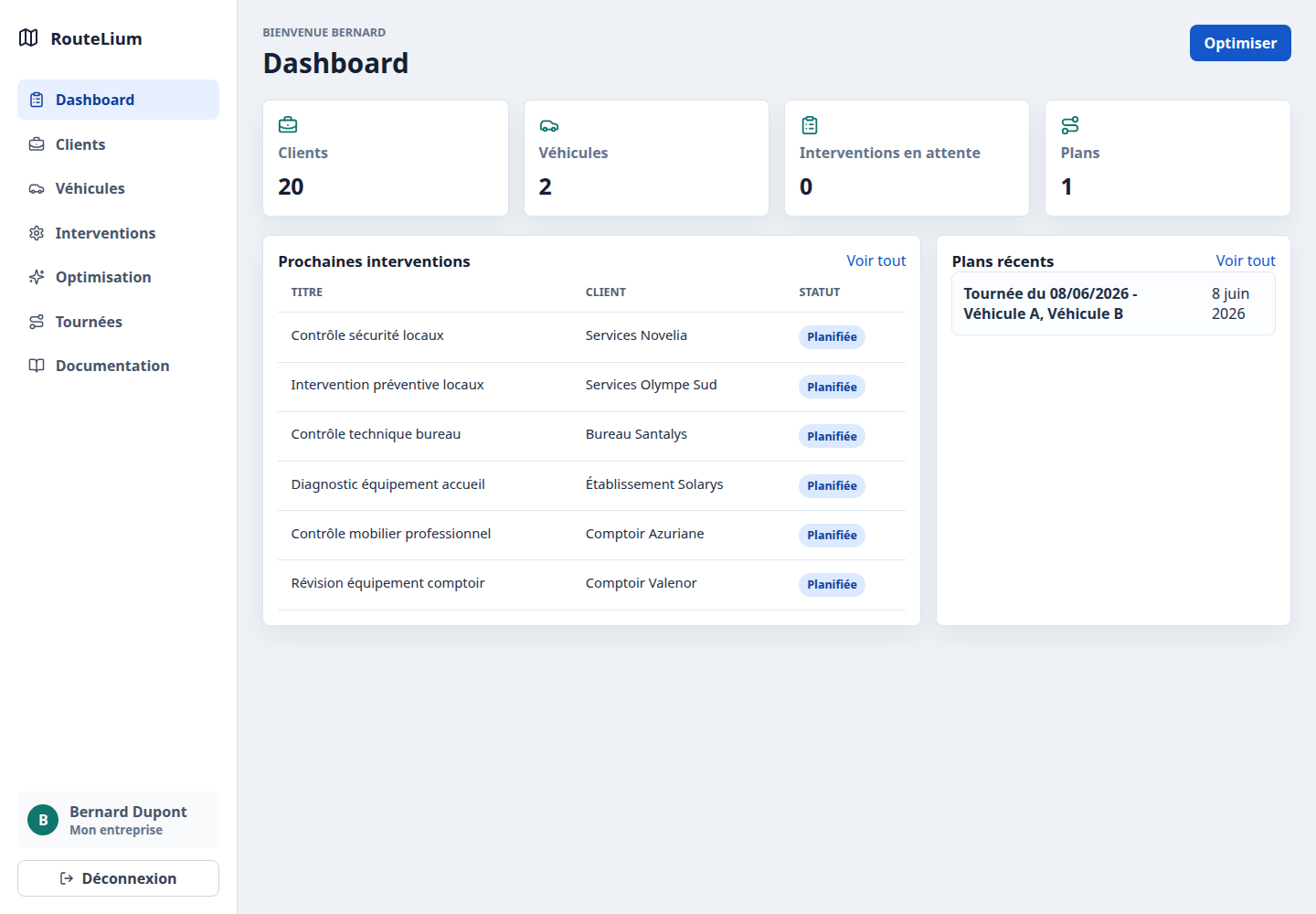1316x914 pixels.
Task: Click Voir tout for Prochaines interventions
Action: click(x=876, y=260)
